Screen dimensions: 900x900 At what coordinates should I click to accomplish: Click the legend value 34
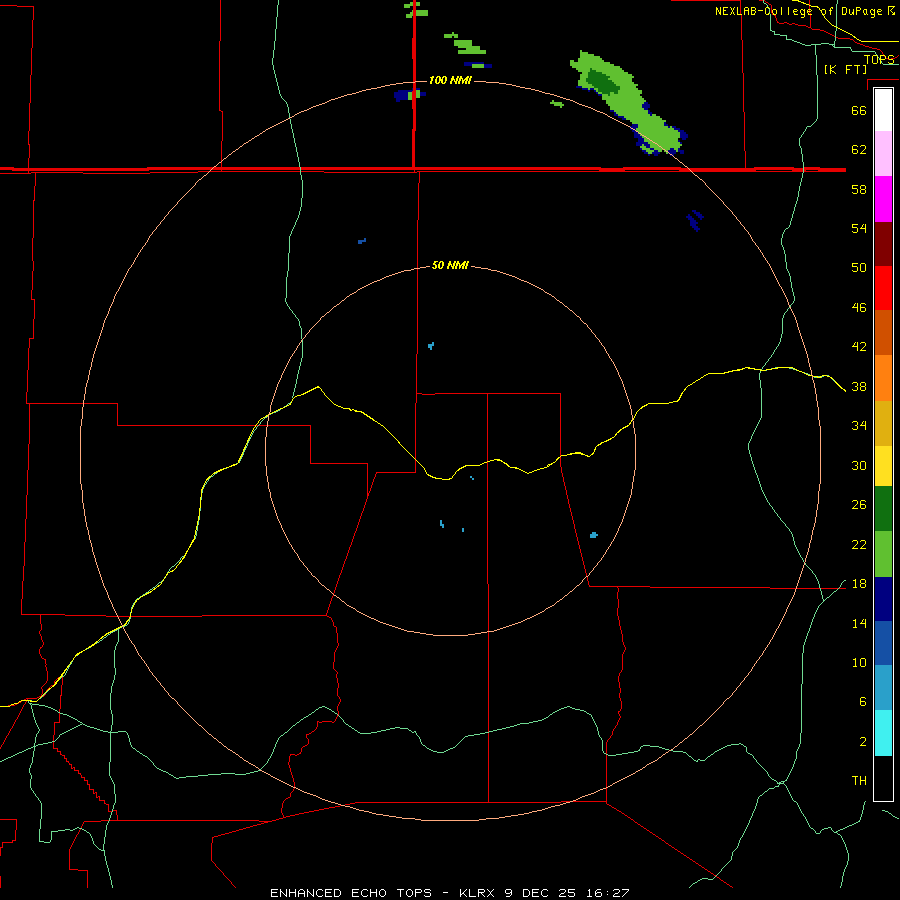click(x=859, y=426)
